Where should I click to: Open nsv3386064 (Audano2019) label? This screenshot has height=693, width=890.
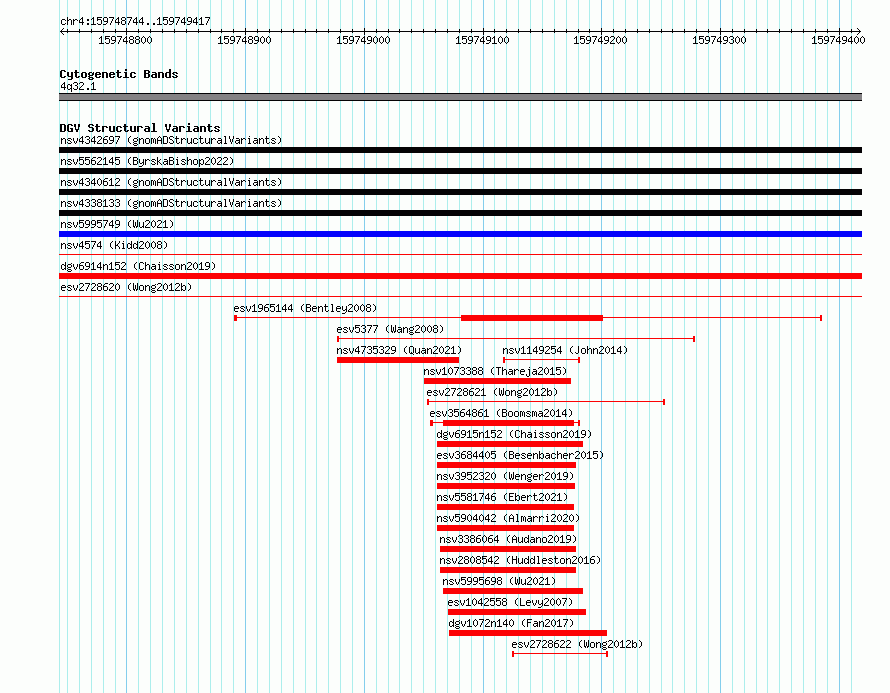[508, 539]
